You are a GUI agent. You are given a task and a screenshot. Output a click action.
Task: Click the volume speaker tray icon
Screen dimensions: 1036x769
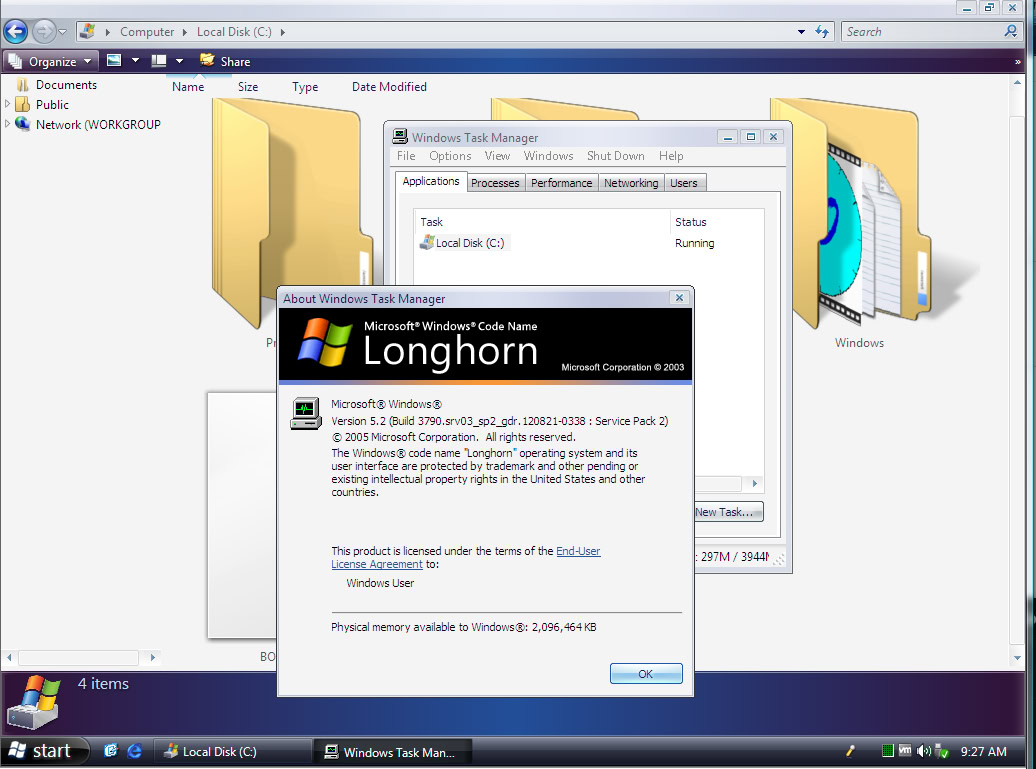click(923, 751)
